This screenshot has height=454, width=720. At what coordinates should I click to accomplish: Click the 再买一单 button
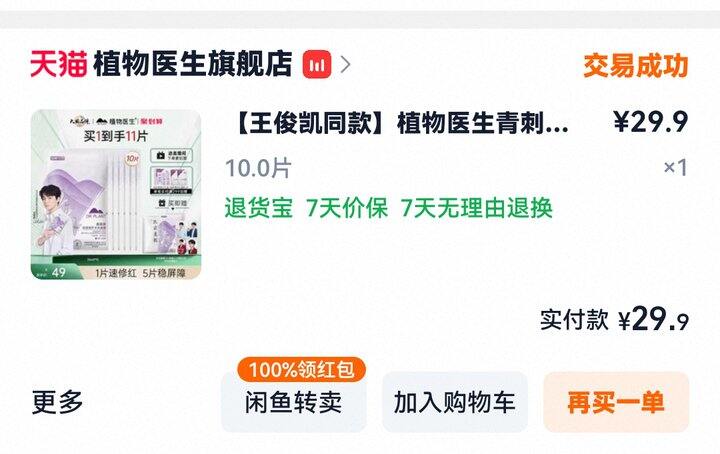pyautogui.click(x=616, y=403)
